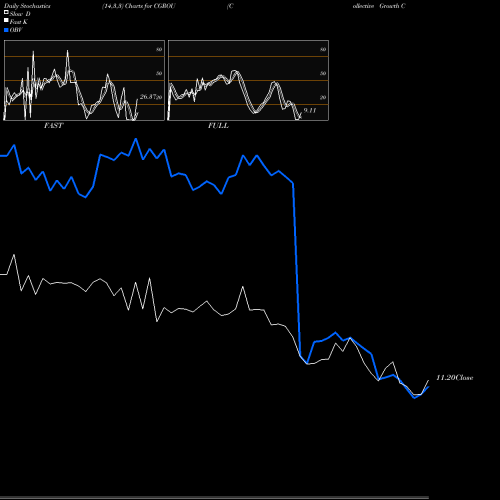Click the 'Slow D' legend label
This screenshot has height=500, width=500.
[20, 14]
